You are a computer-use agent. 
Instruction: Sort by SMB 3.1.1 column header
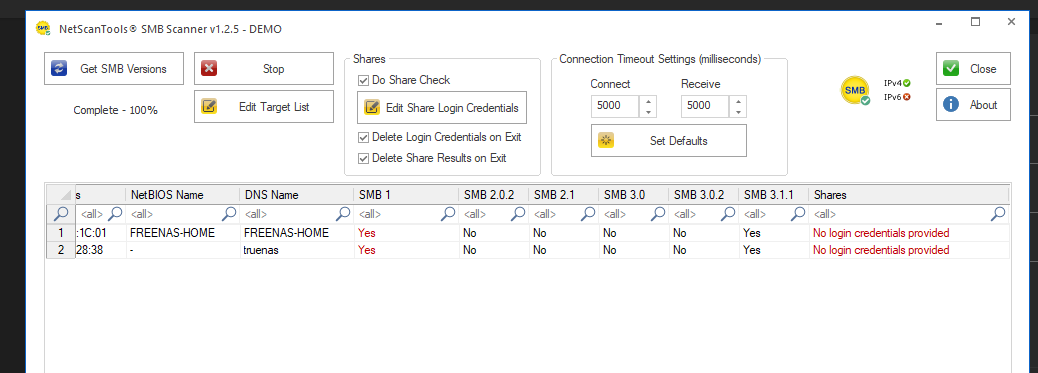pyautogui.click(x=774, y=195)
